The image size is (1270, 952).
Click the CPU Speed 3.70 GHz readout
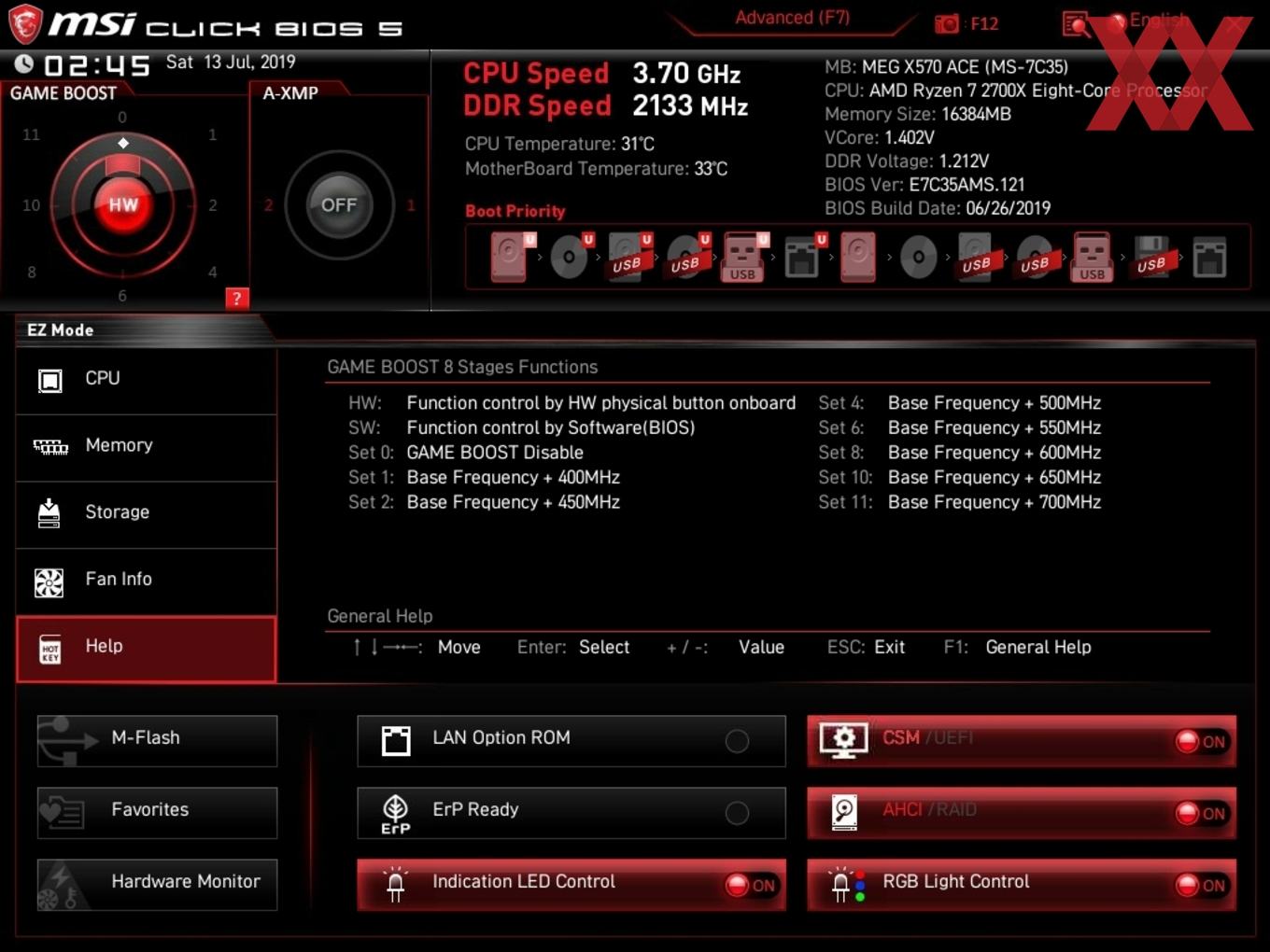point(602,73)
